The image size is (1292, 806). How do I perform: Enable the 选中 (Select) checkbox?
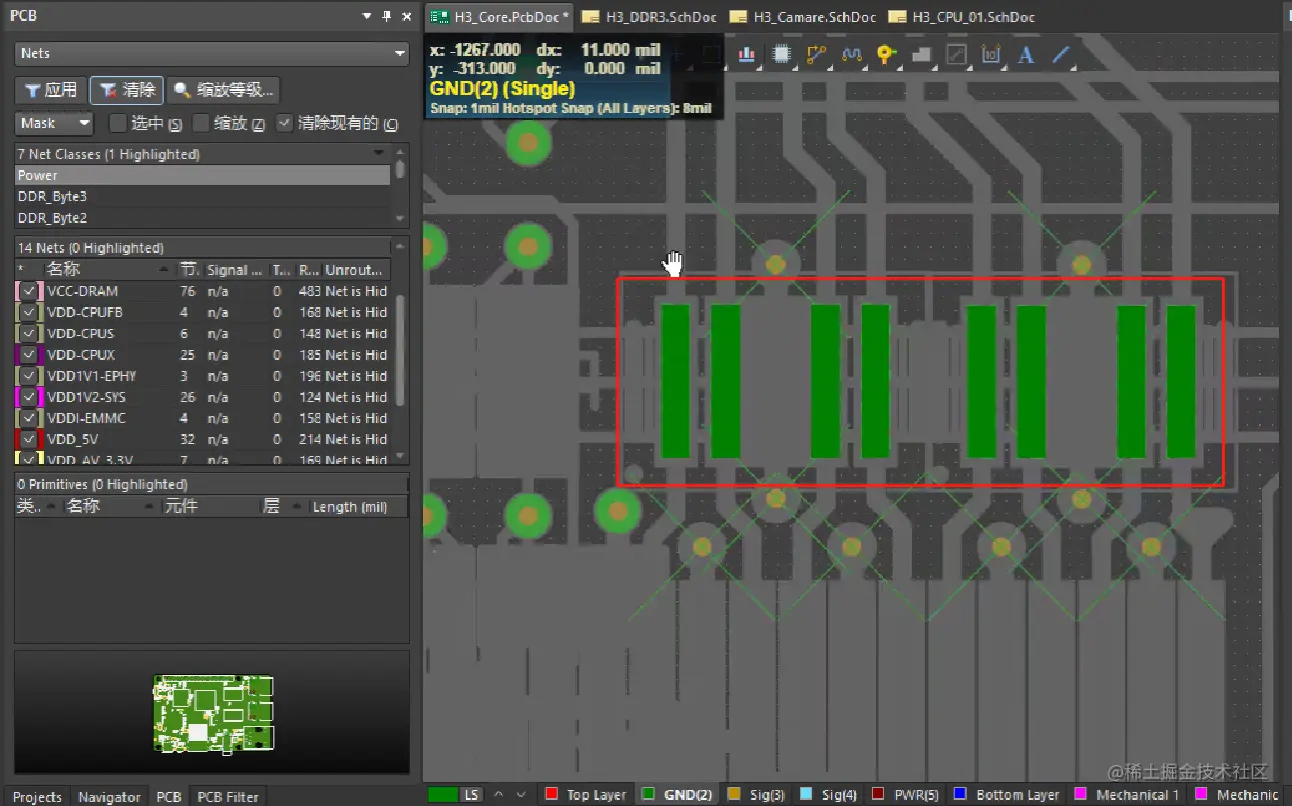point(118,123)
